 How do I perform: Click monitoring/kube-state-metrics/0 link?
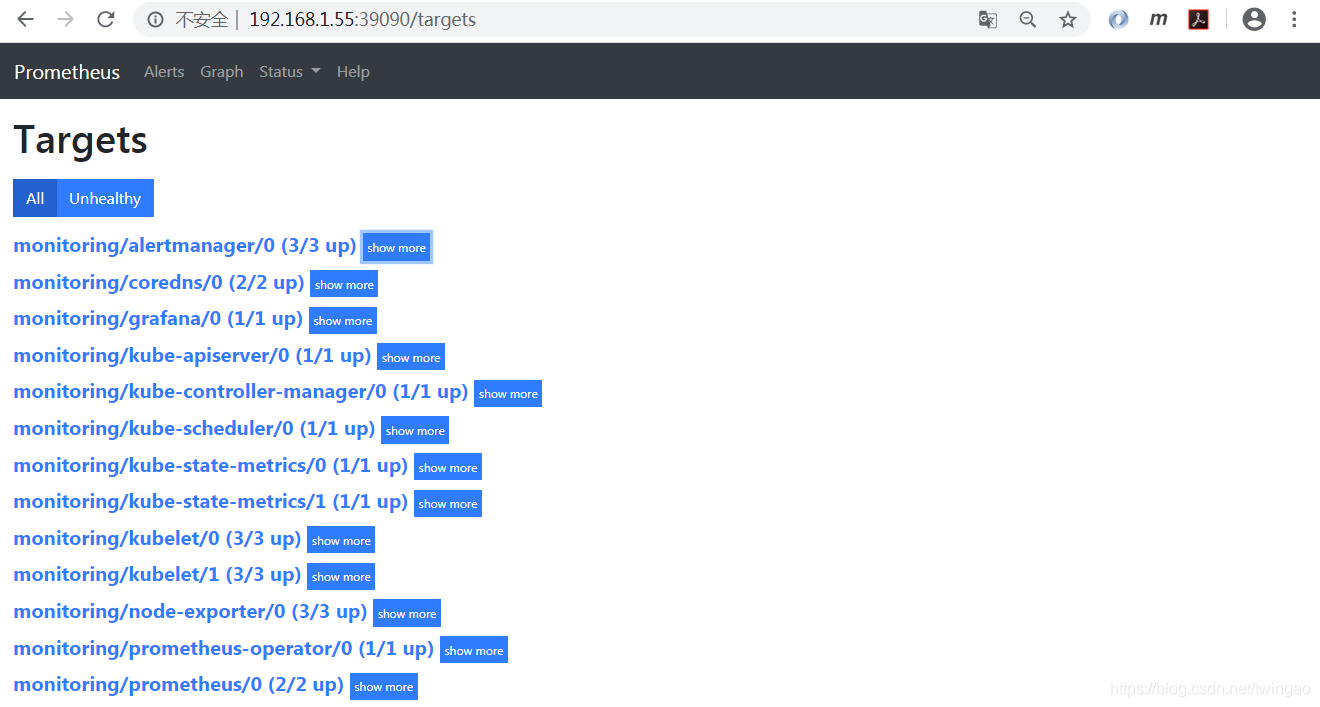pyautogui.click(x=211, y=465)
